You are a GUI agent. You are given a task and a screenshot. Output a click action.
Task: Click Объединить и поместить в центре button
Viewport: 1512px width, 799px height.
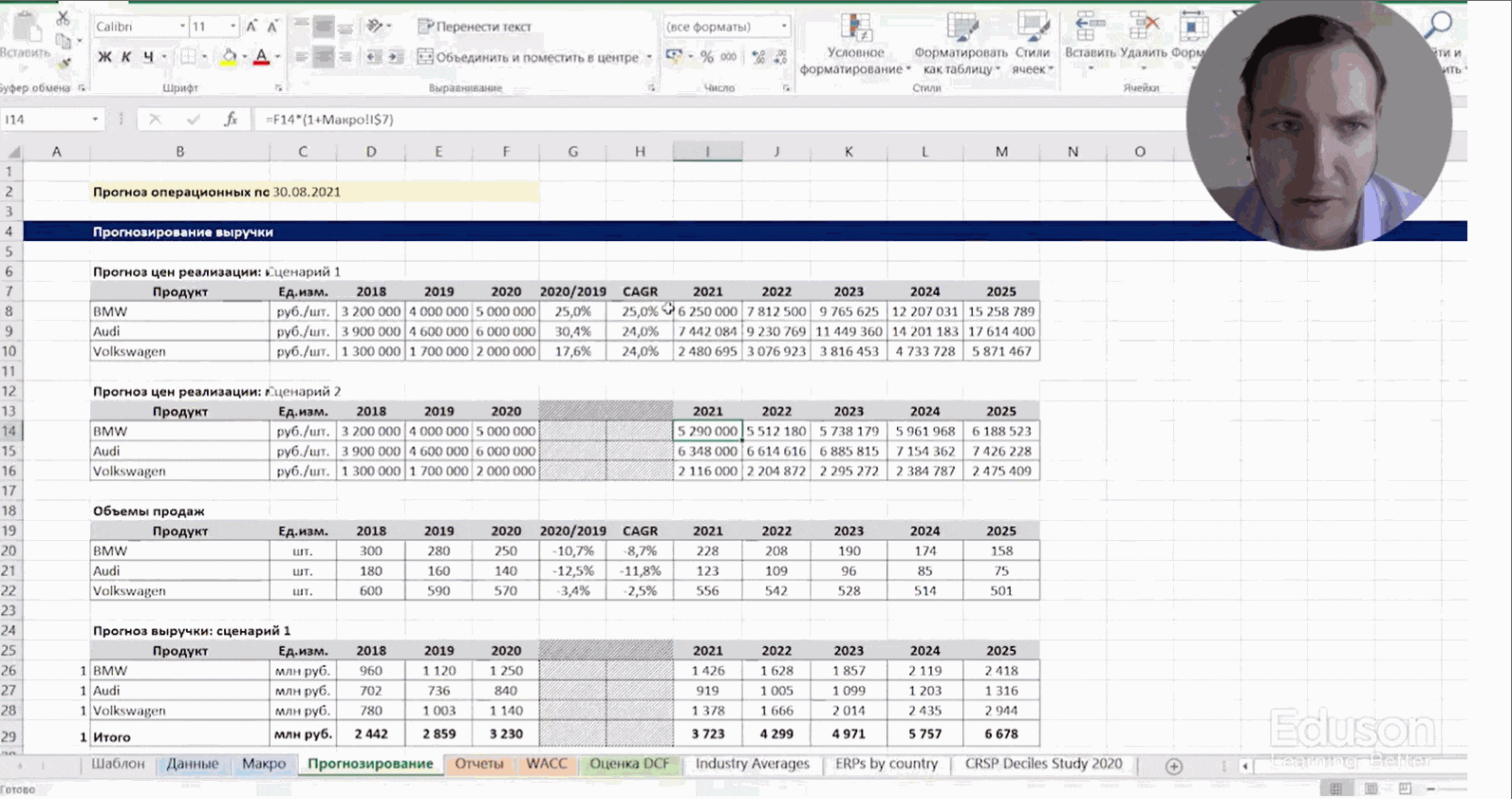[529, 57]
